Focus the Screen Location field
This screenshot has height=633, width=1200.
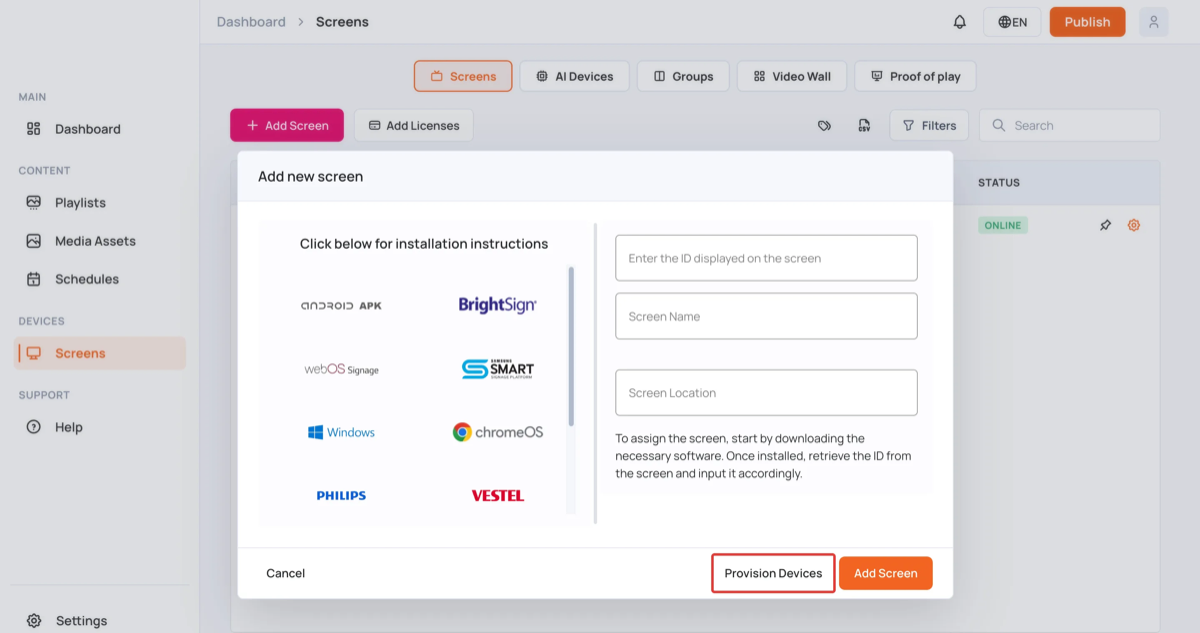coord(766,393)
